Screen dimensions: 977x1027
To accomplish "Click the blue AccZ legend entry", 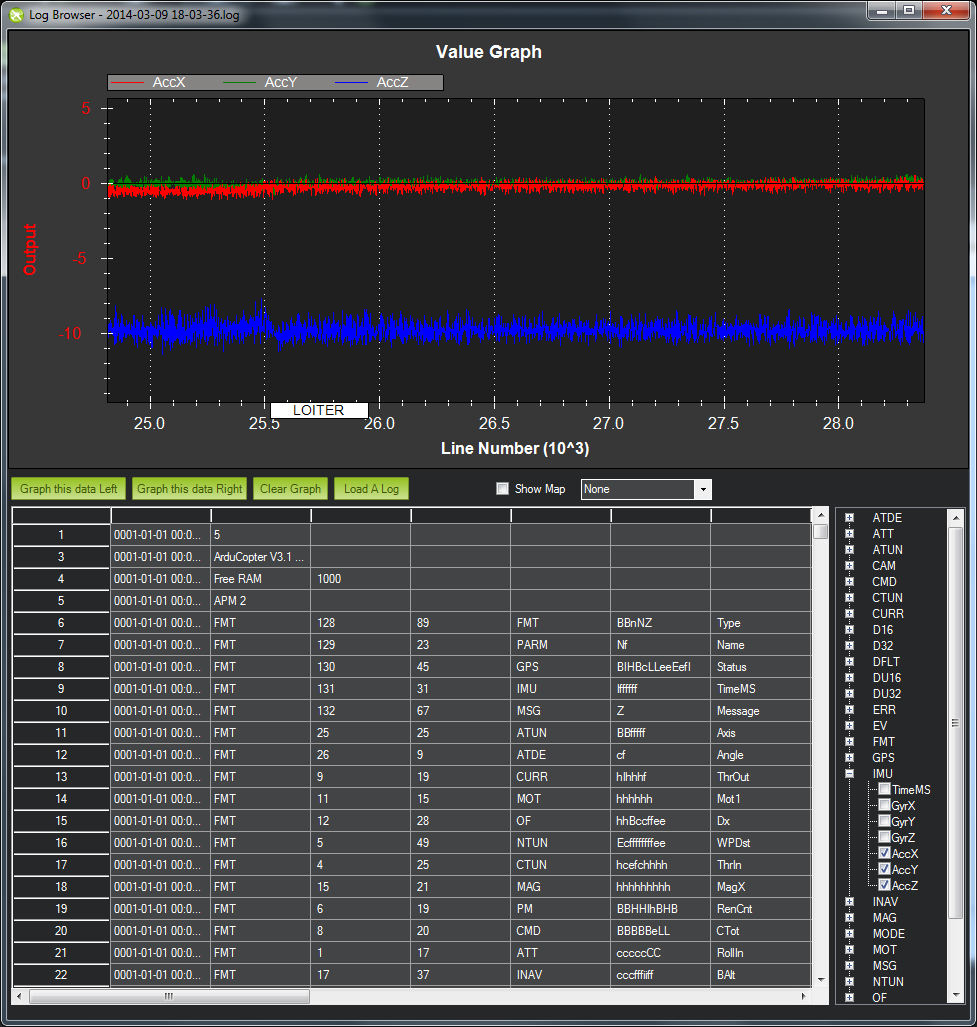I will pyautogui.click(x=392, y=83).
